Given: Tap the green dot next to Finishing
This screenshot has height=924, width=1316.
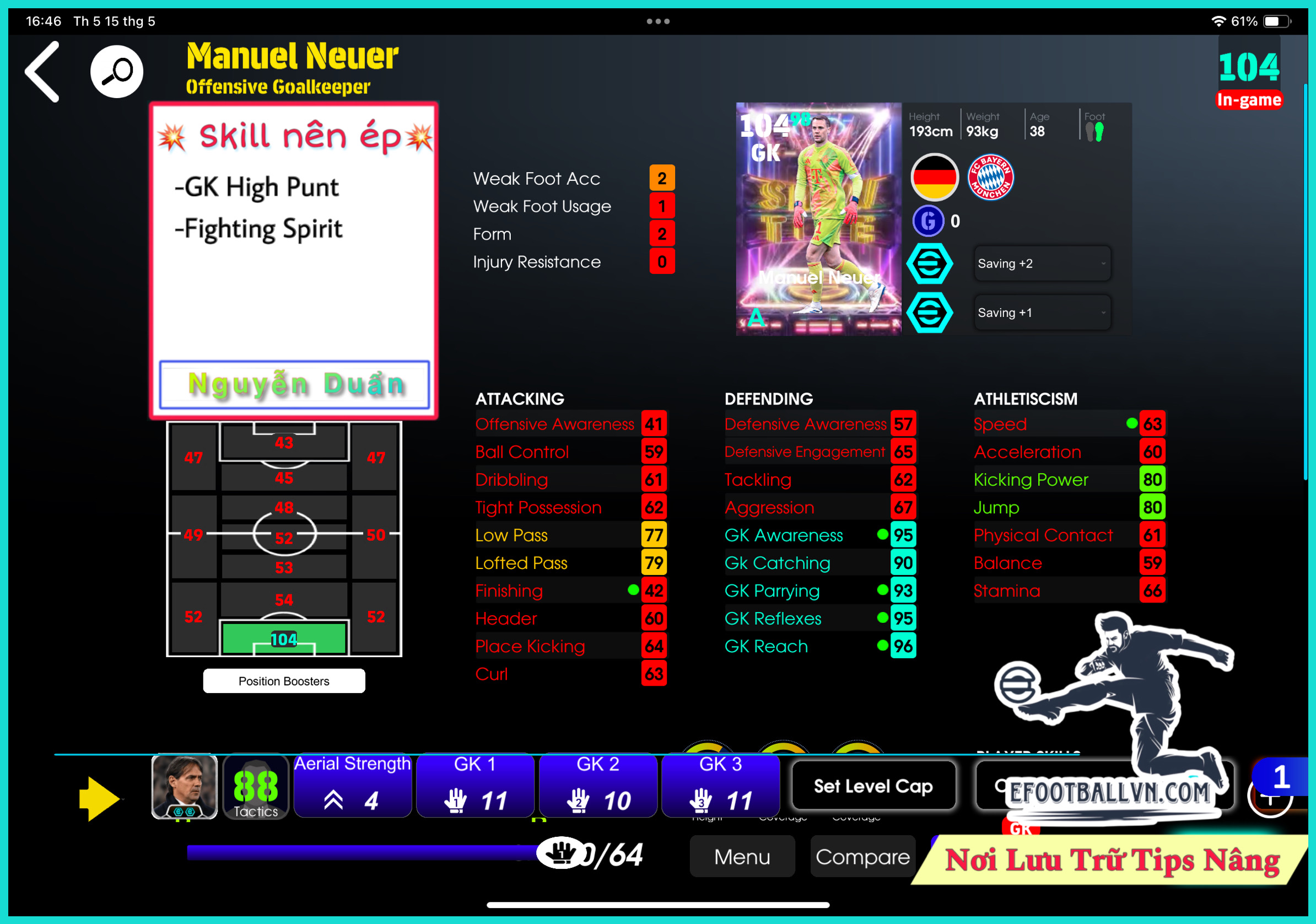Looking at the screenshot, I should [633, 589].
